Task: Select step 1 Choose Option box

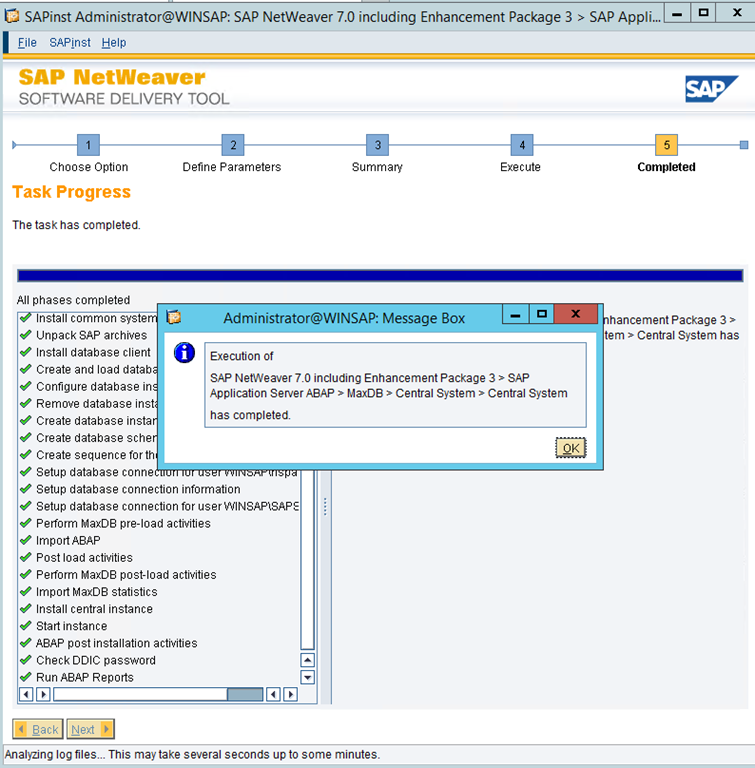Action: pos(88,145)
